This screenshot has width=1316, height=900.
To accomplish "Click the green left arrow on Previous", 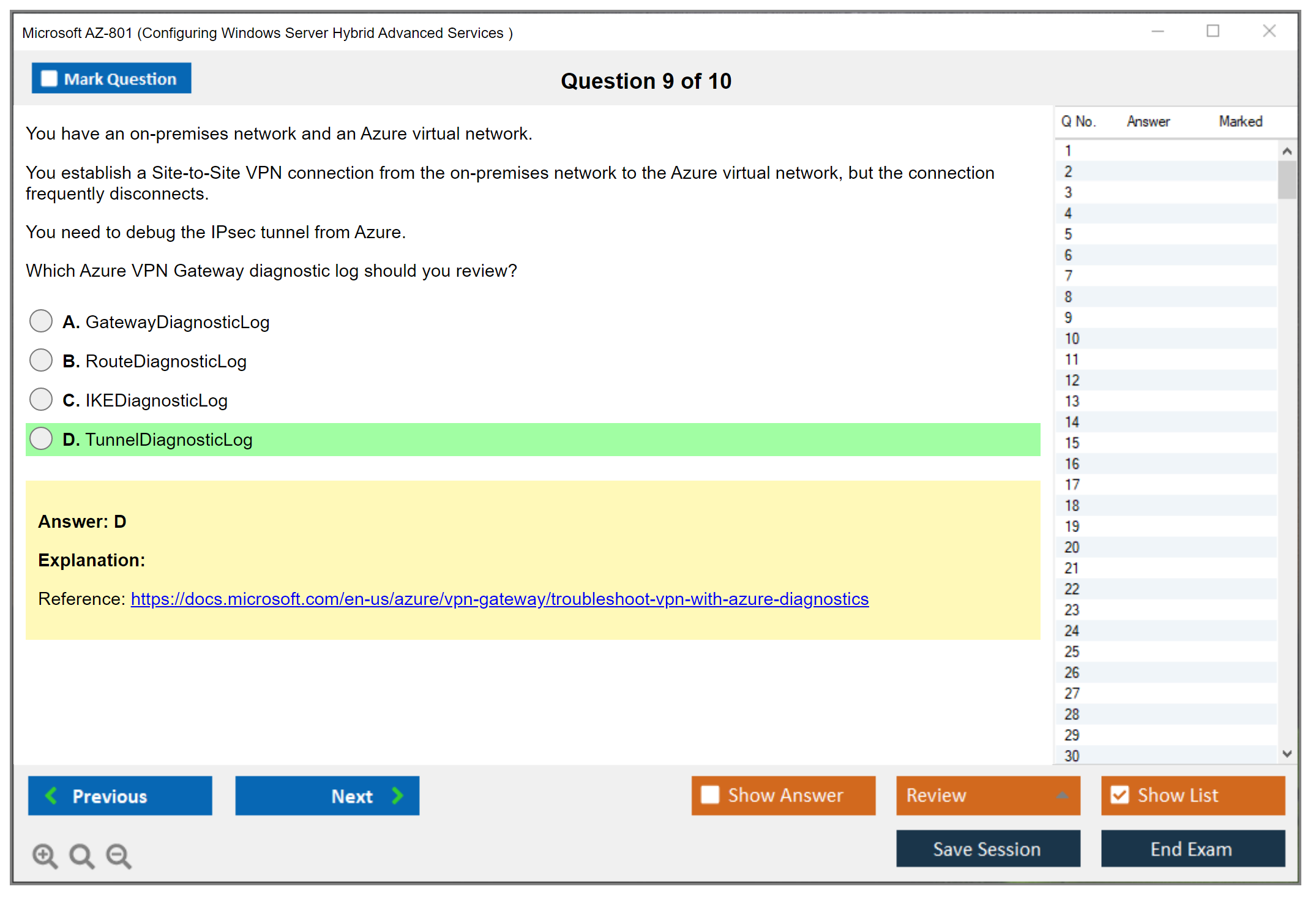I will [51, 795].
